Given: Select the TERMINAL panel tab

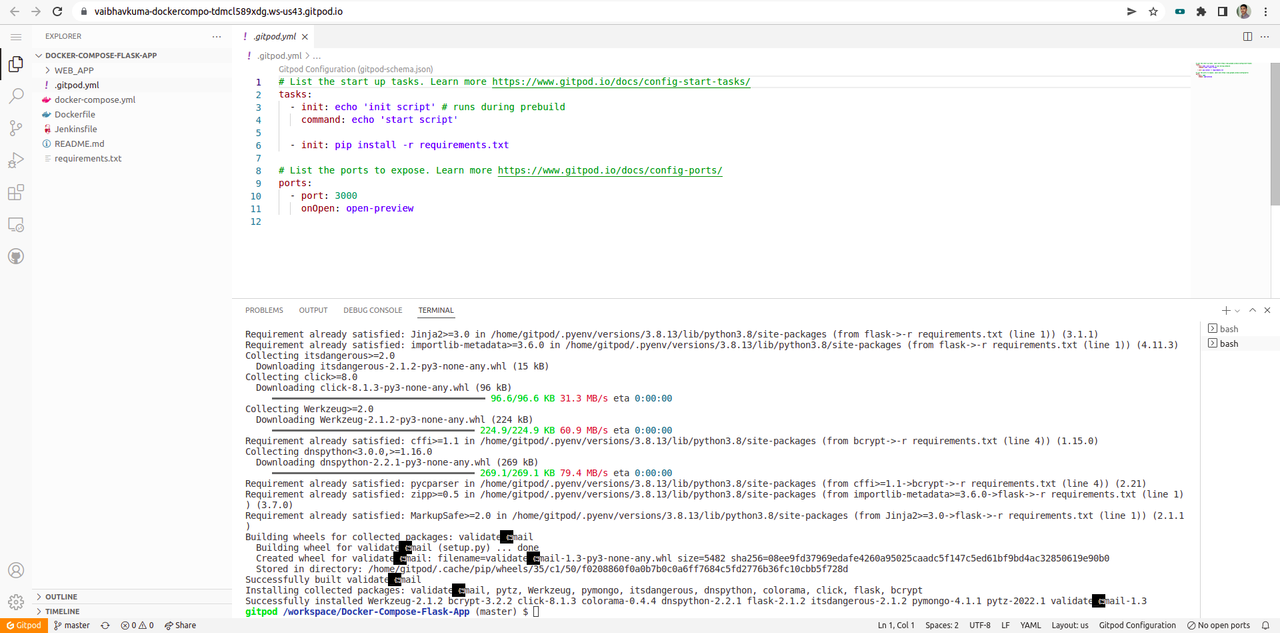Looking at the screenshot, I should tap(436, 310).
